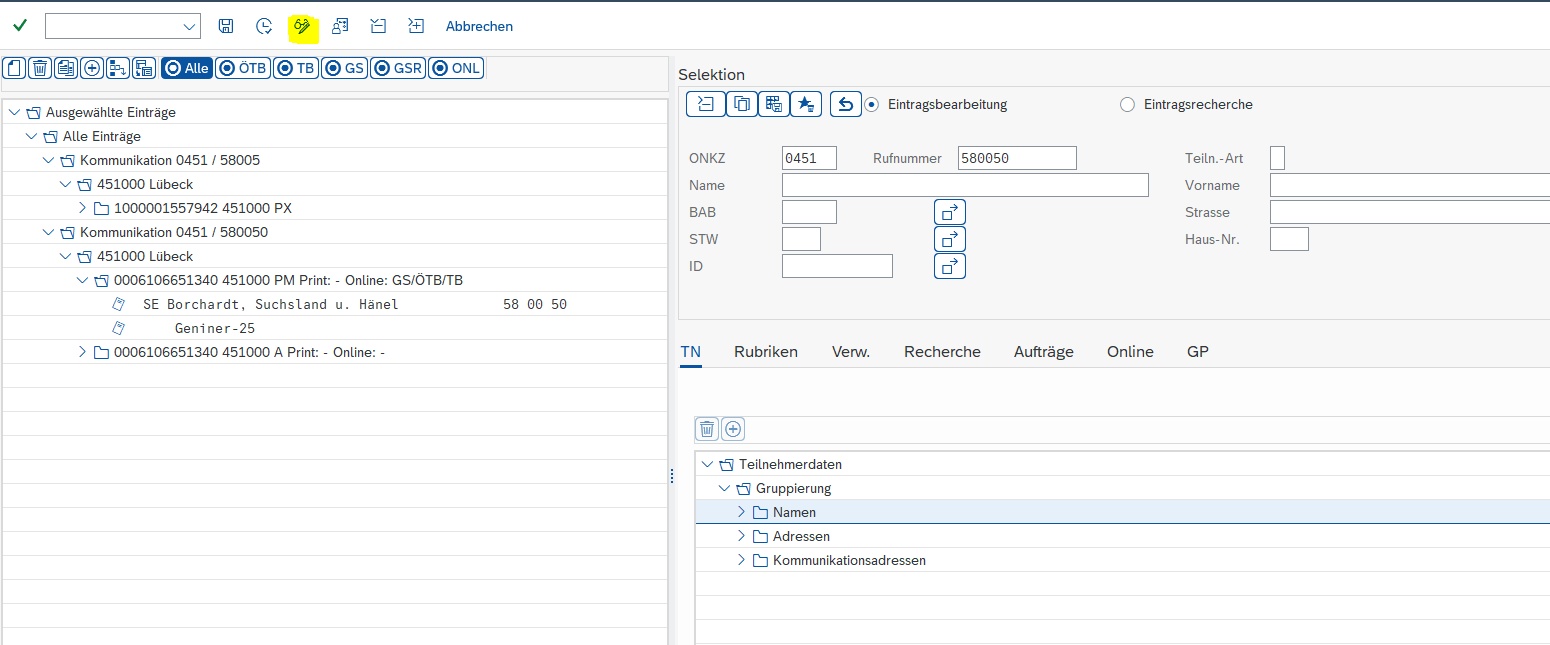Select the TB filter toggle

point(296,68)
